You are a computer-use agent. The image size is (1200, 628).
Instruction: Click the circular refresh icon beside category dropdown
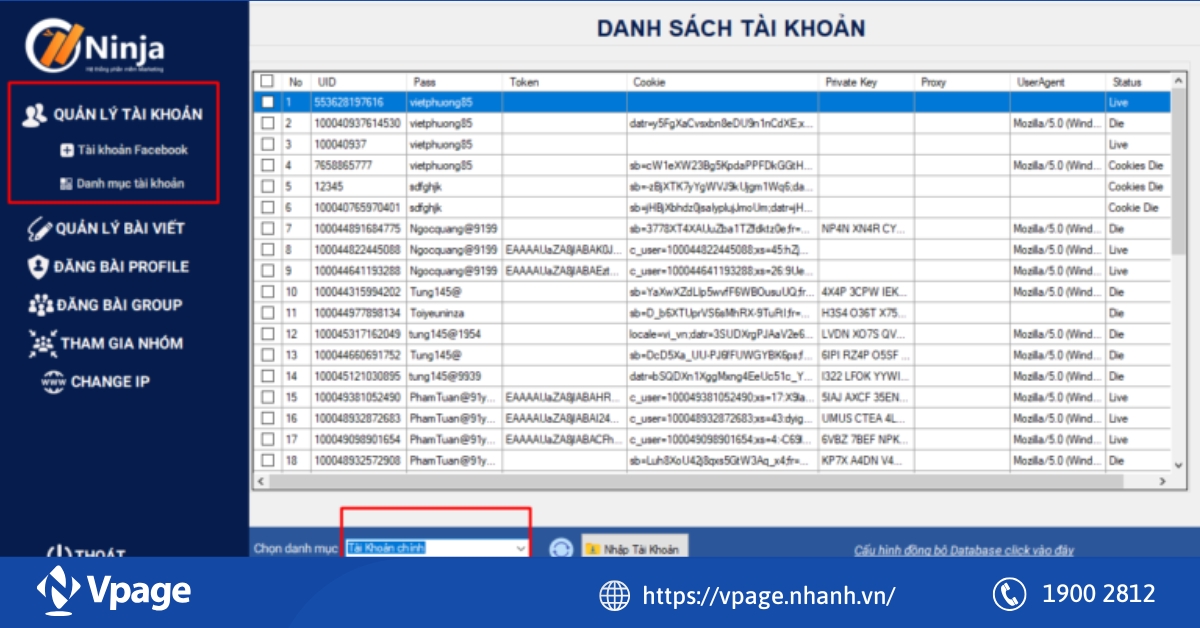561,548
